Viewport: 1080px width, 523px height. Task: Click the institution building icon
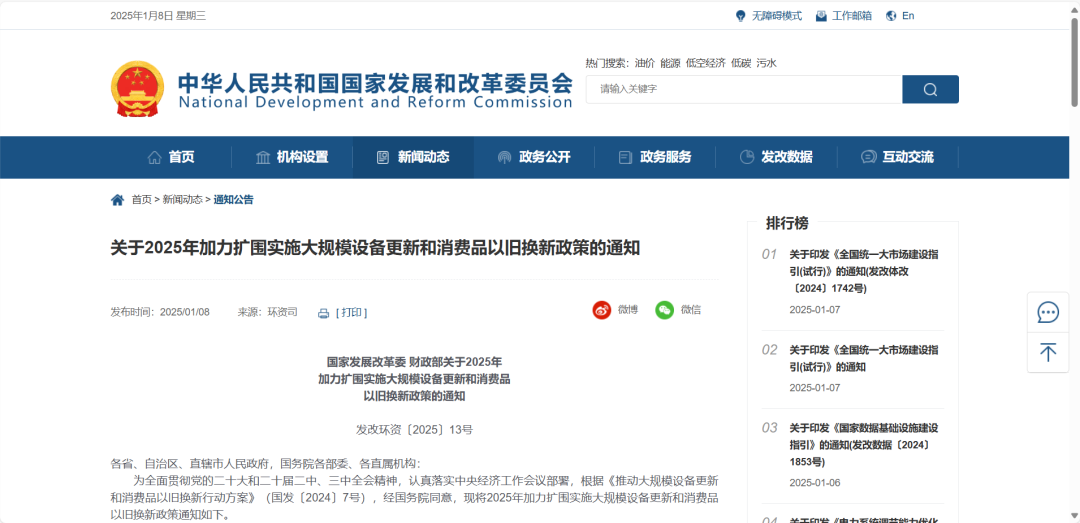[x=262, y=157]
